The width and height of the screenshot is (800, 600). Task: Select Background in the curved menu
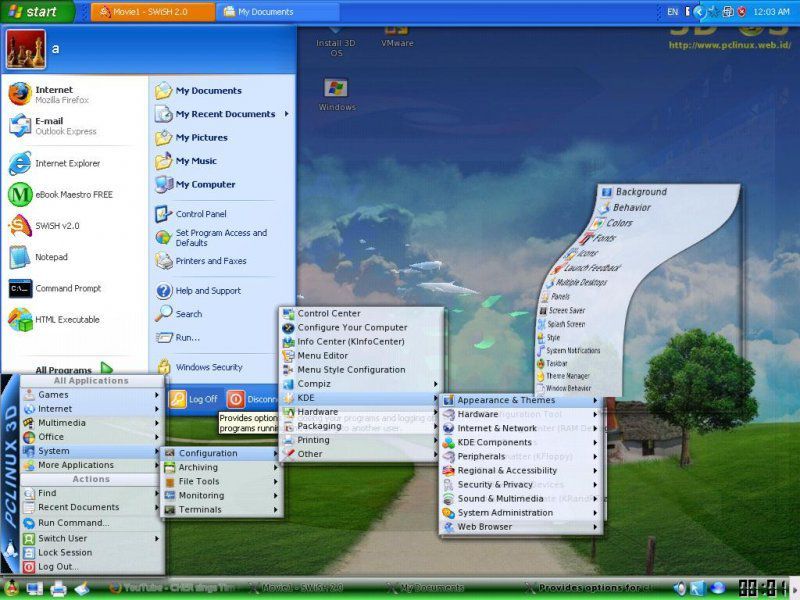(640, 192)
